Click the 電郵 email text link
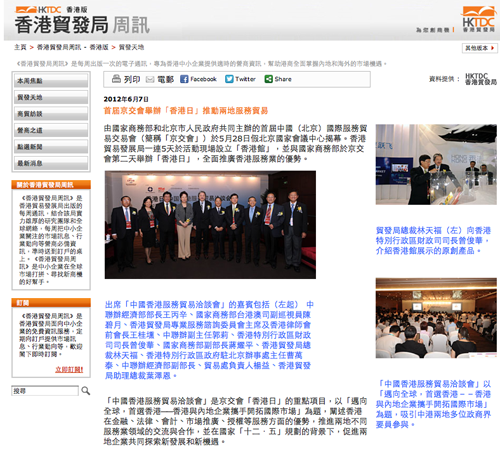 165,79
